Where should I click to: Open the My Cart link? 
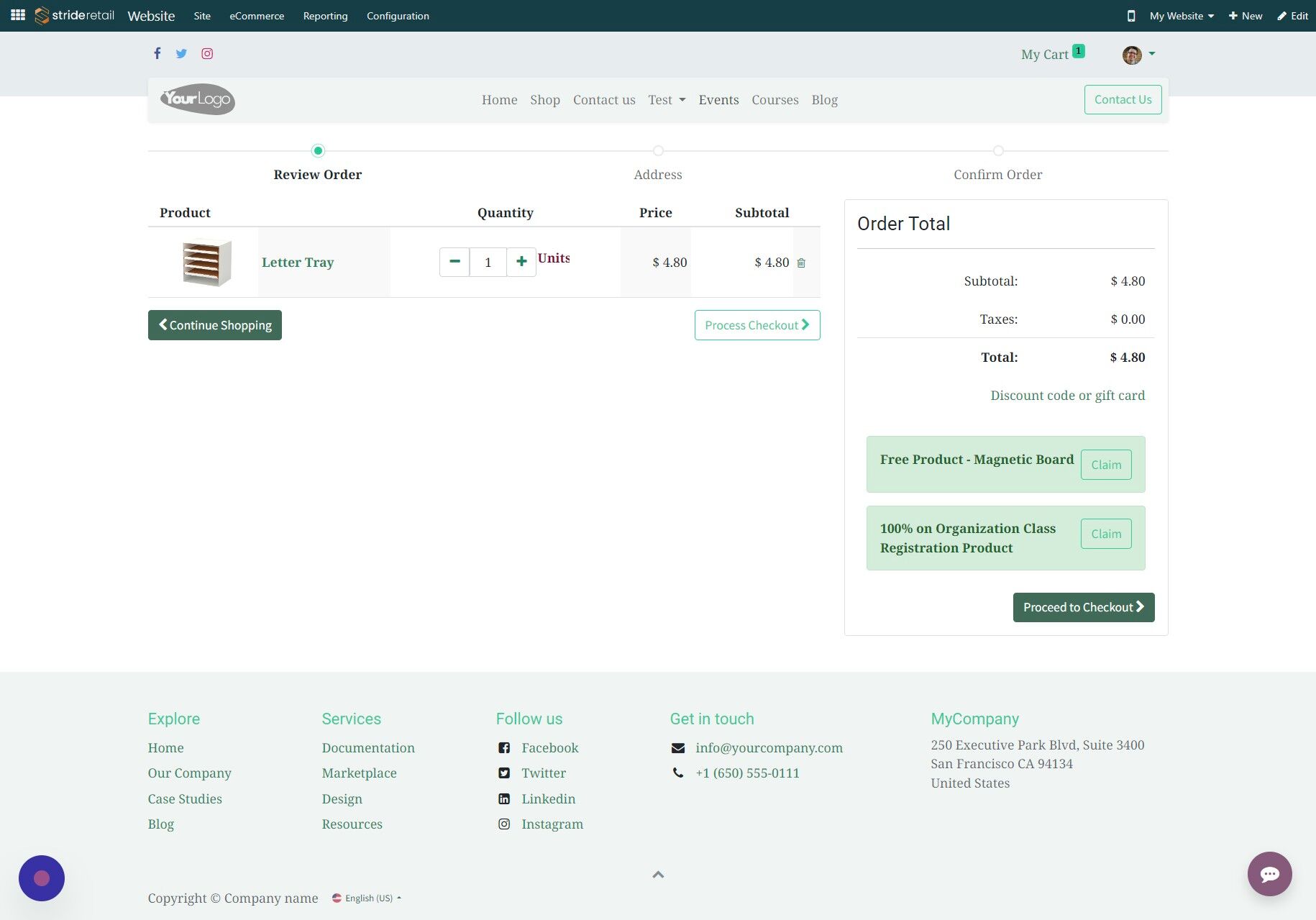pos(1044,55)
